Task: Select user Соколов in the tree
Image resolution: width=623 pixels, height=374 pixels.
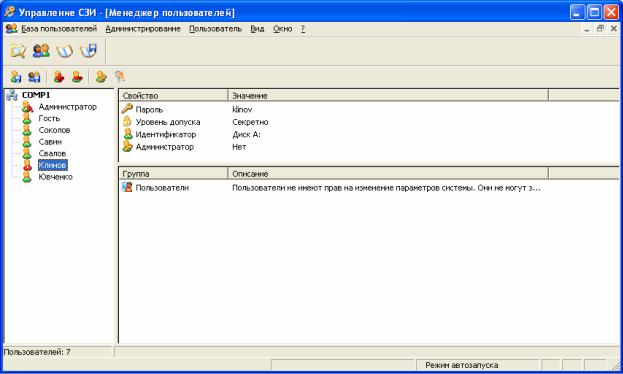Action: [54, 130]
